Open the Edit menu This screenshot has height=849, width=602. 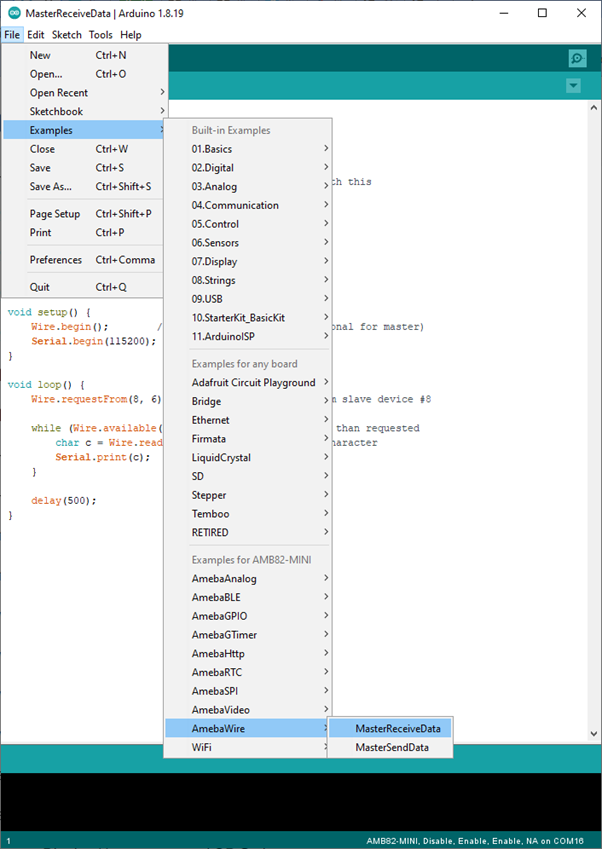click(x=35, y=35)
